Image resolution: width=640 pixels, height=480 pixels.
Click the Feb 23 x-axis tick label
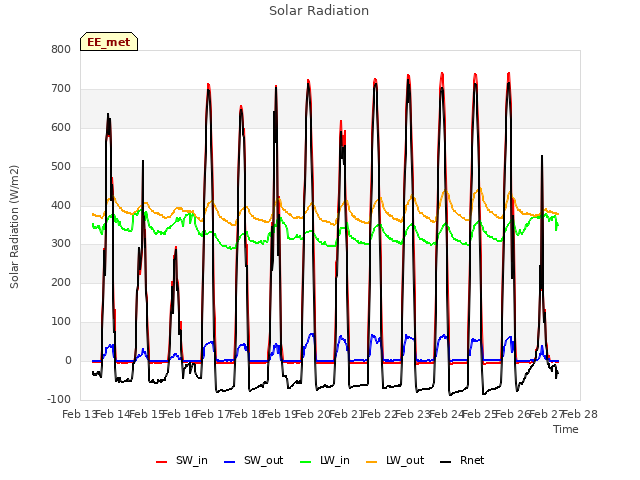tap(413, 415)
